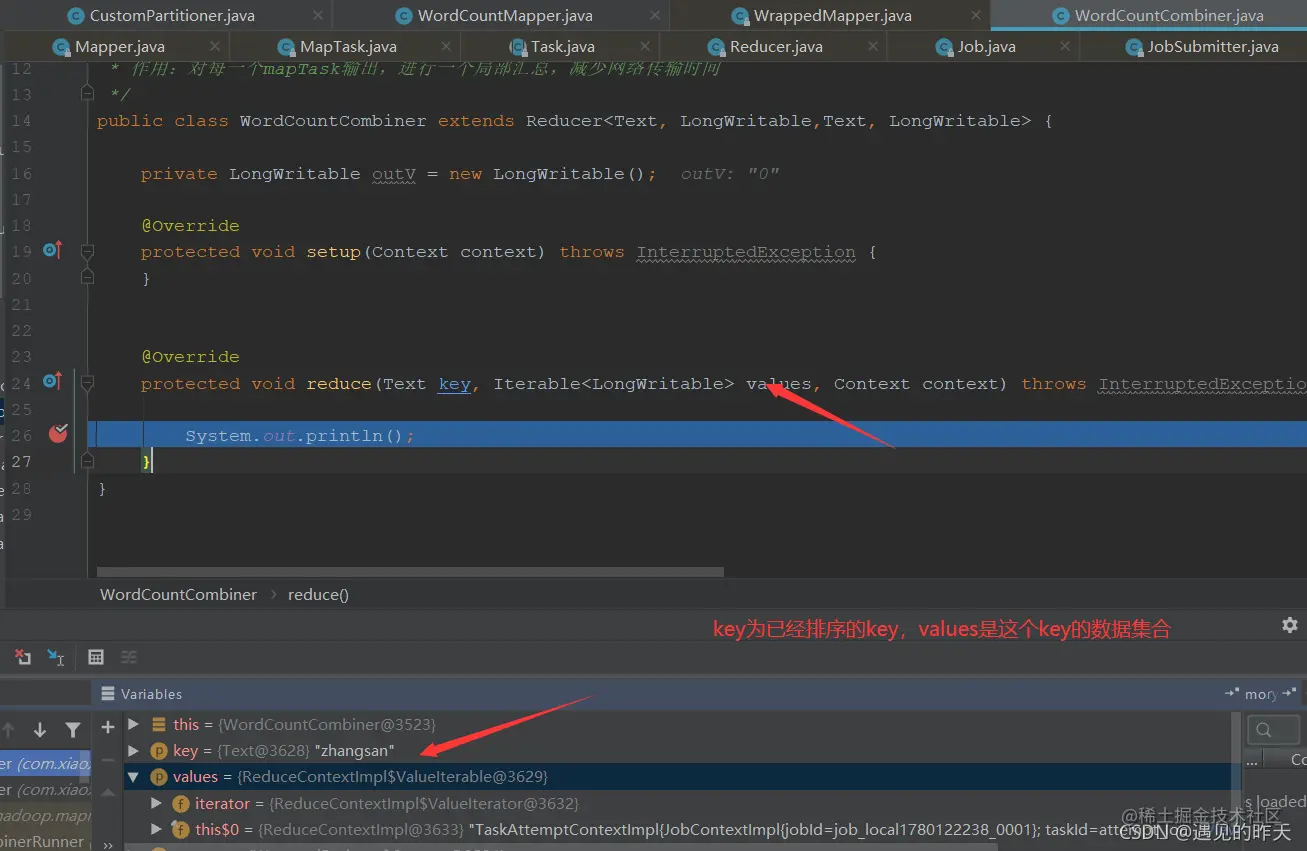Collapse the 'values' variable node
1307x851 pixels.
pos(133,777)
